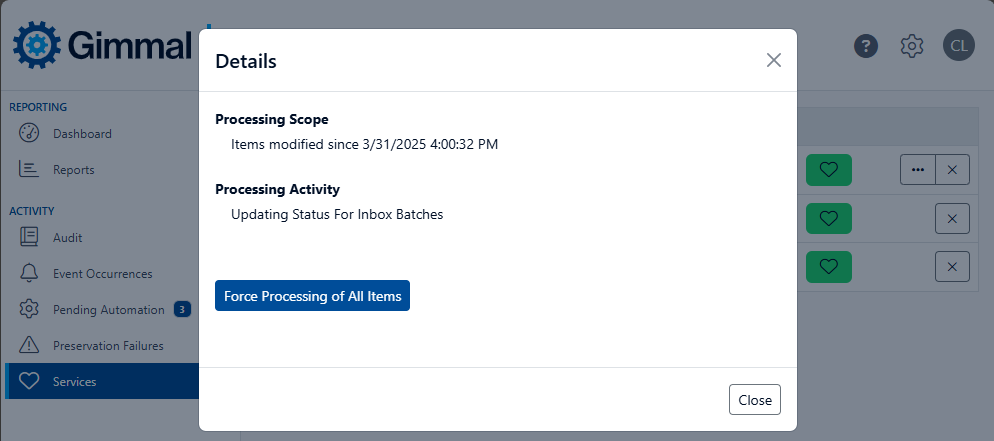
Task: Open Reports from the Reporting section
Action: (73, 170)
